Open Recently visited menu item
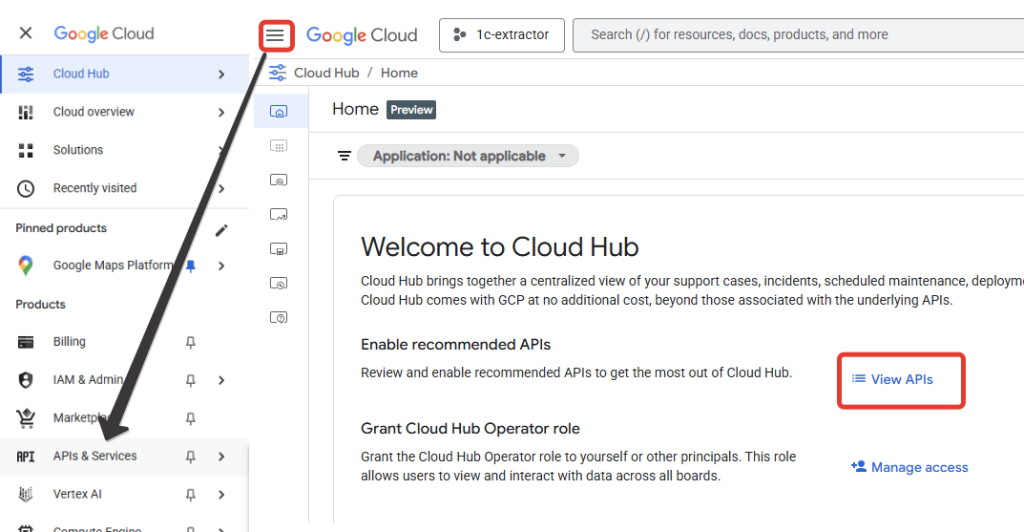This screenshot has height=532, width=1024. click(x=95, y=188)
